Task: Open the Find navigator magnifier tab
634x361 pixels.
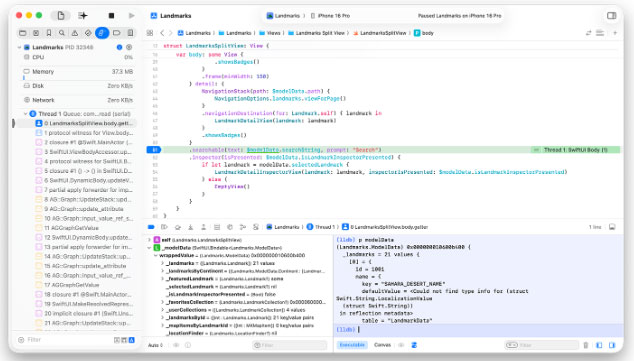Action: (62, 33)
